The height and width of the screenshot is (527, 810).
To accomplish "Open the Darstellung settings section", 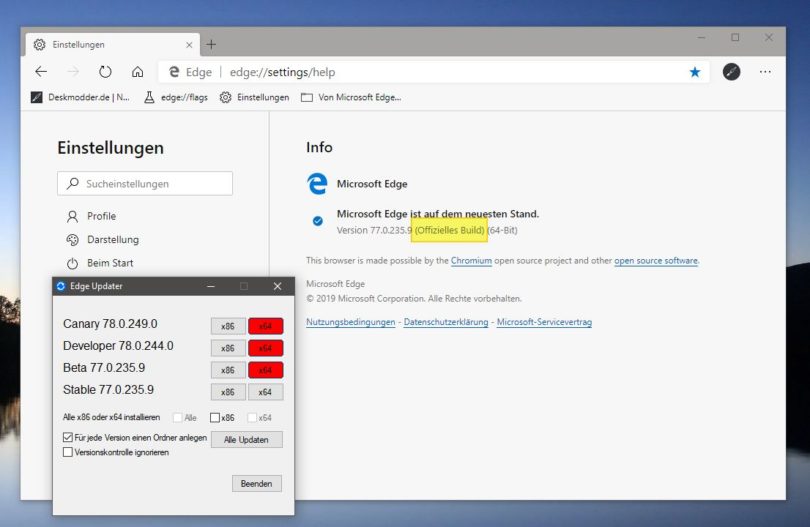I will click(x=103, y=240).
